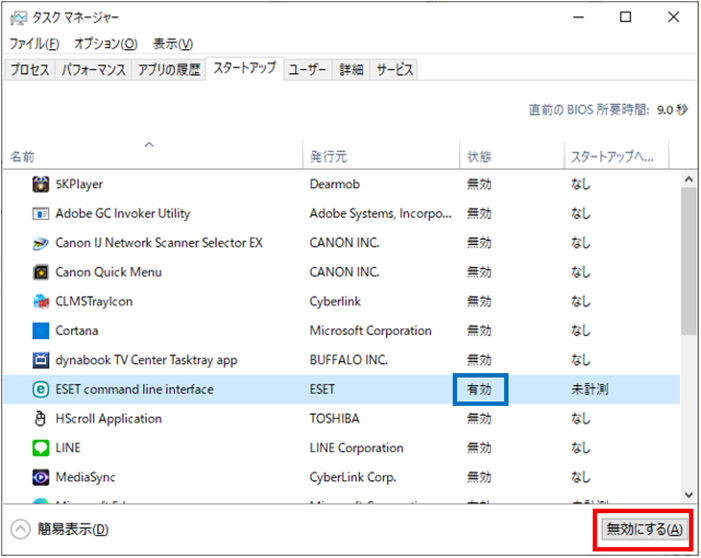Switch to the ユーザー tab
Screen dimensions: 701x558
tap(308, 70)
